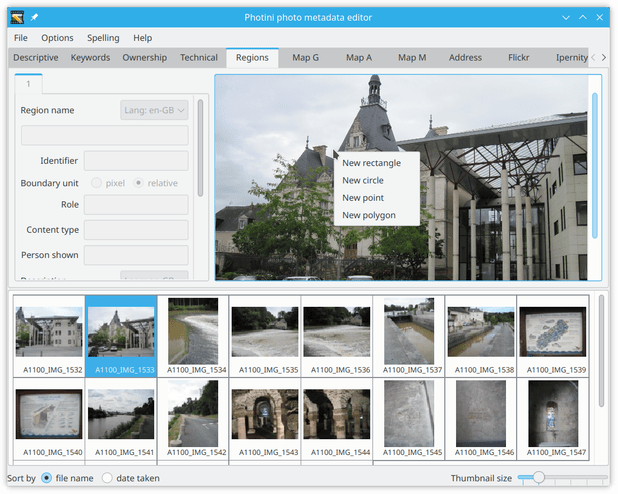Sort by date taken radio button
The height and width of the screenshot is (494, 618).
107,478
